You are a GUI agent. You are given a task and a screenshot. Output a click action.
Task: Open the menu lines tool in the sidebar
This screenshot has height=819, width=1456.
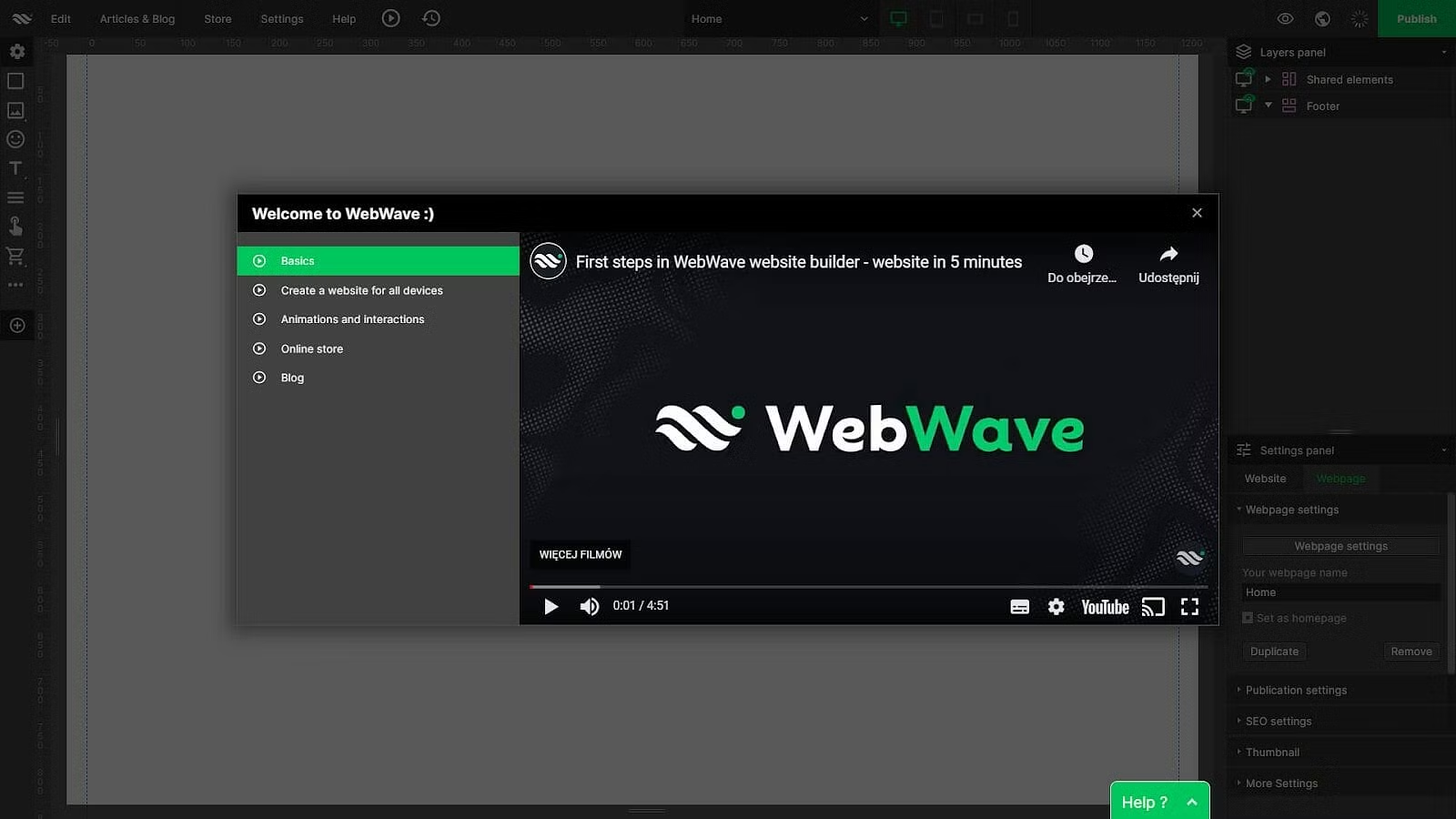15,197
